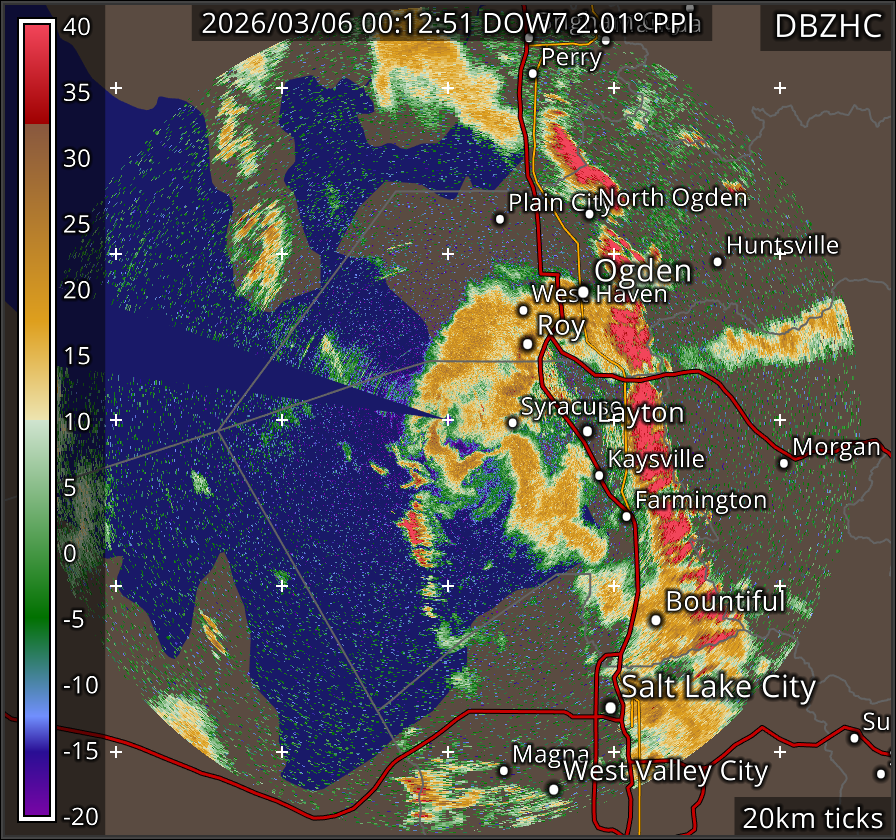Select the Syracuse marker dot
Image resolution: width=896 pixels, height=840 pixels.
click(513, 422)
